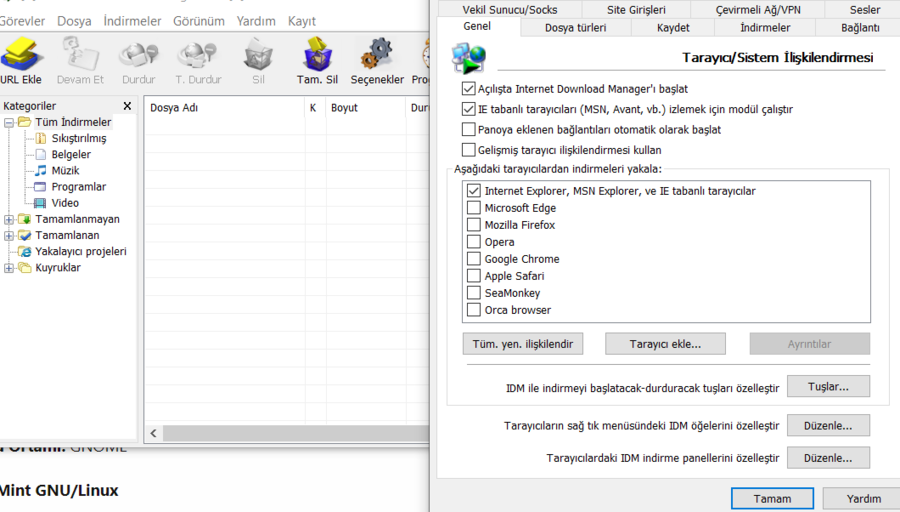Viewport: 900px width, 512px height.
Task: Click the Tam. Sil toolbar icon
Action: click(x=317, y=54)
